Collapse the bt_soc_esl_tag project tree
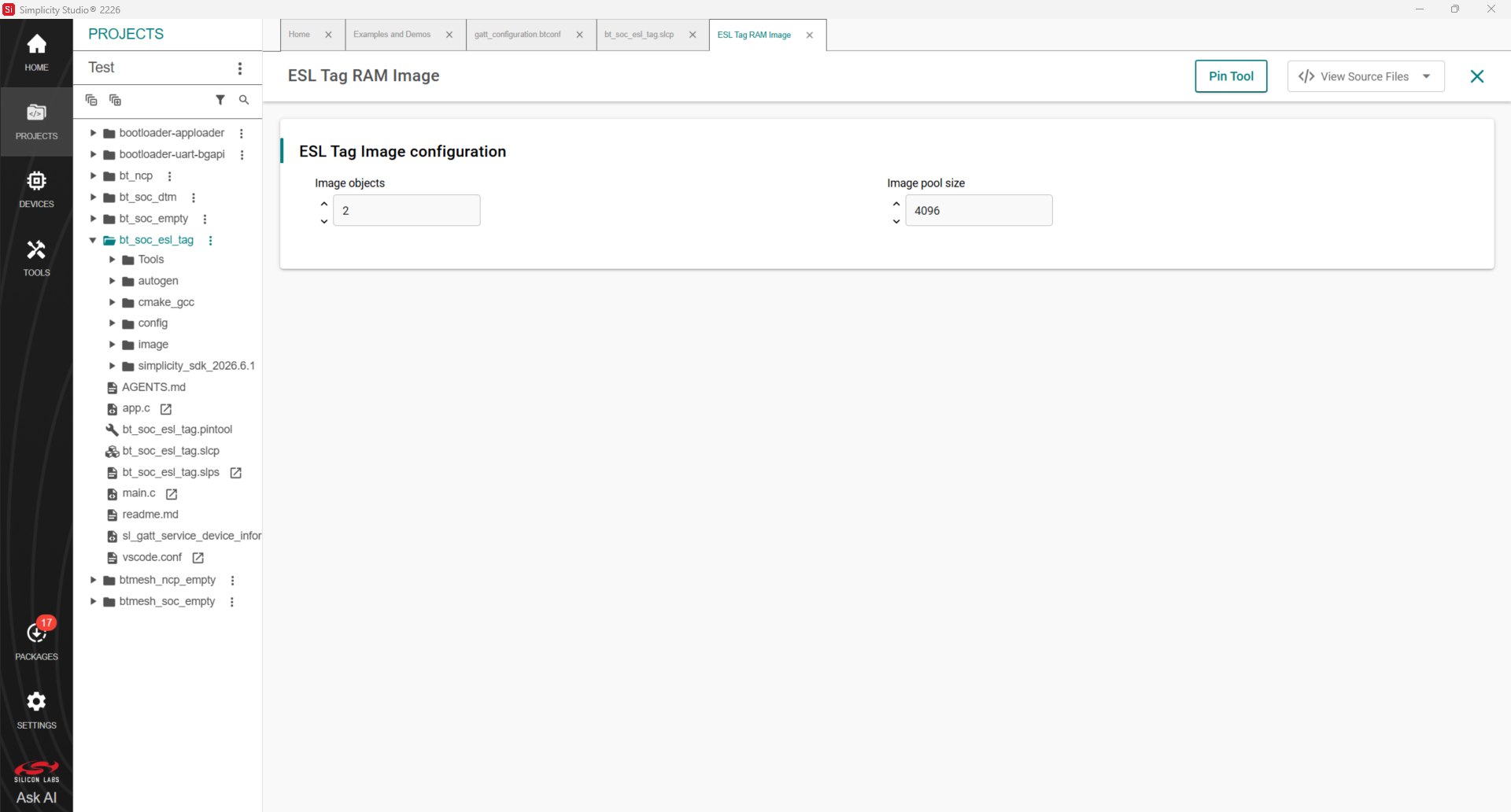Viewport: 1511px width, 812px height. (93, 240)
